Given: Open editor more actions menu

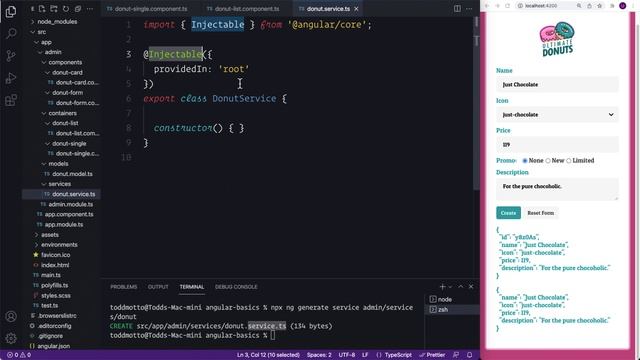Looking at the screenshot, I should pyautogui.click(x=469, y=9).
